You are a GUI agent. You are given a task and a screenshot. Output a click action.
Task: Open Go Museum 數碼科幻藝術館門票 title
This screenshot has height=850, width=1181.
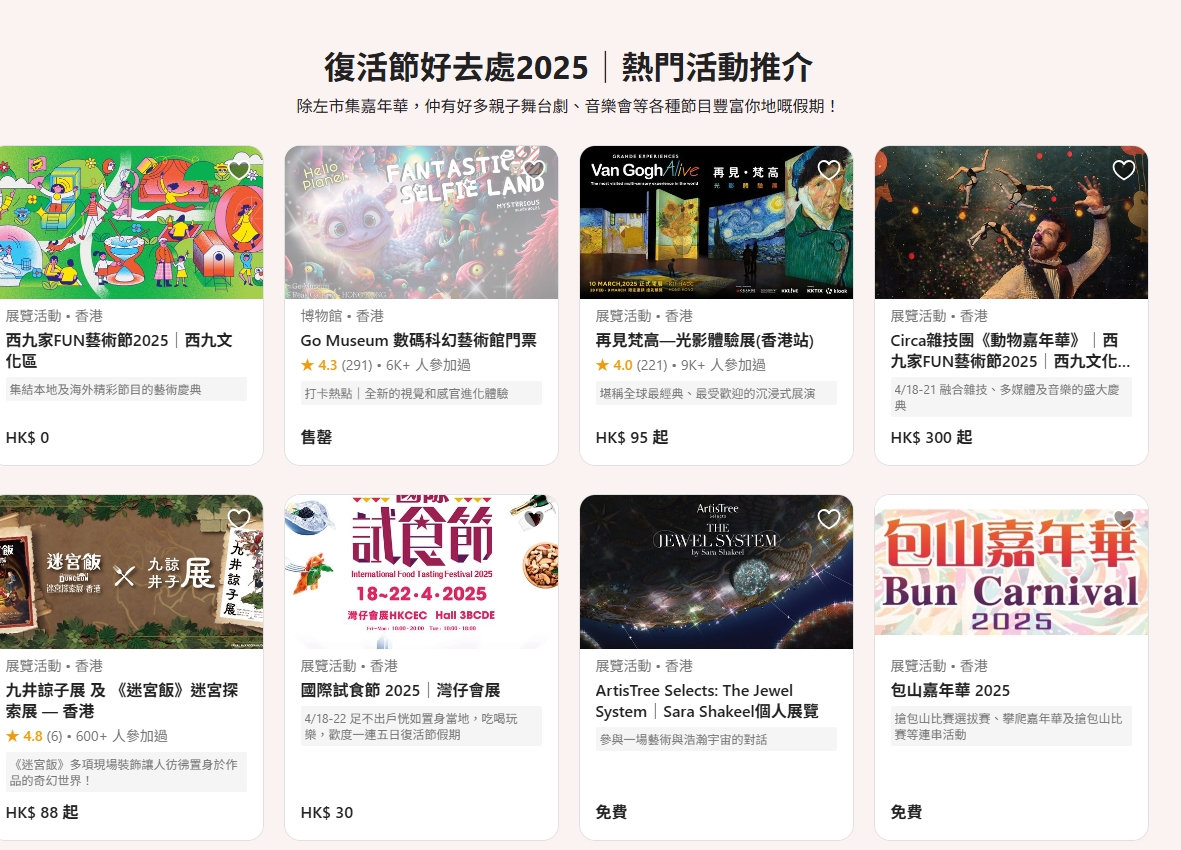point(418,340)
